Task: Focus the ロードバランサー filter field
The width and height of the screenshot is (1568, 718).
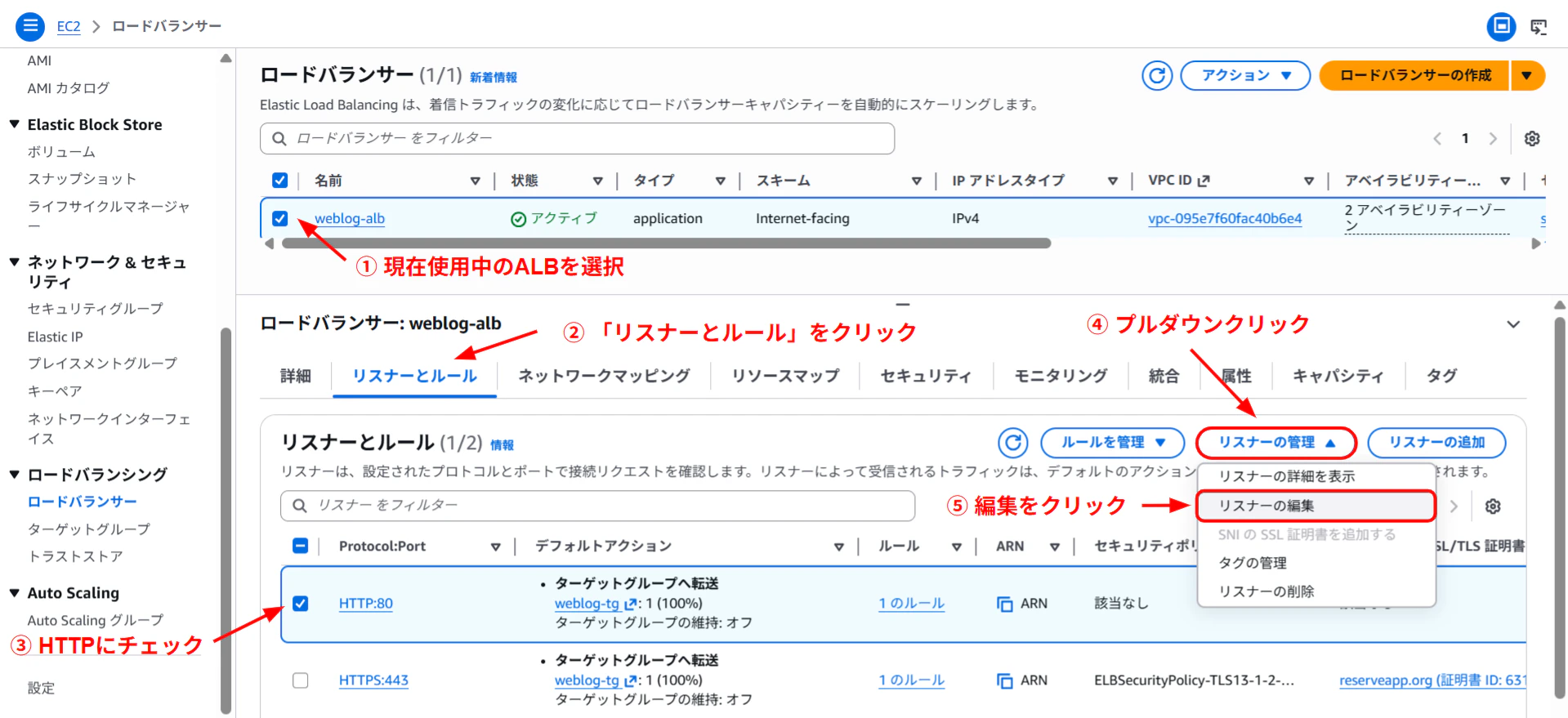Action: 577,139
